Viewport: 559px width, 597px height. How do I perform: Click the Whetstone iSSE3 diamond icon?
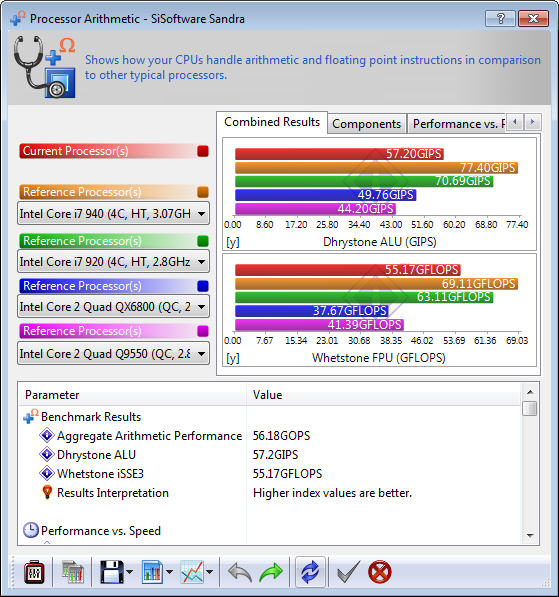pyautogui.click(x=47, y=473)
